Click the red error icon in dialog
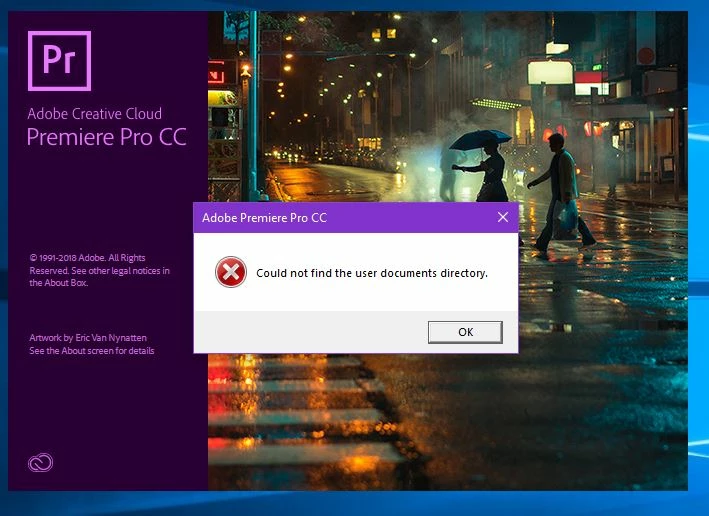 (231, 272)
